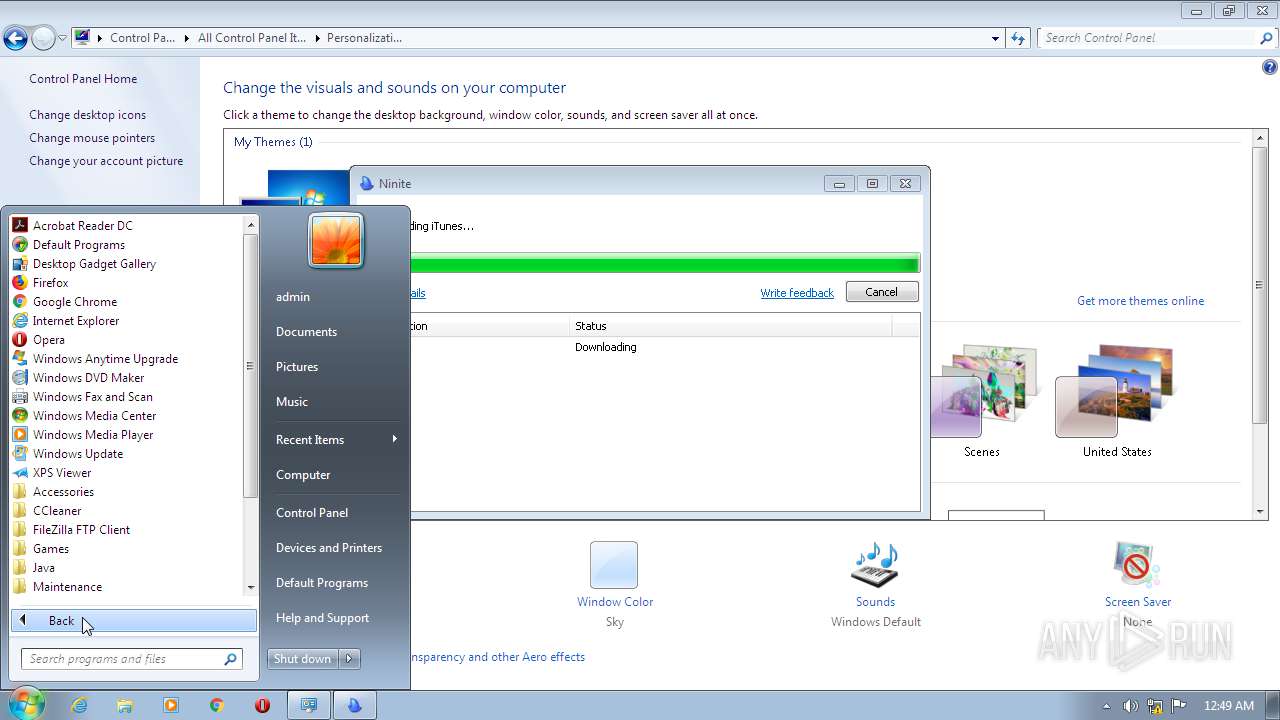Click the user account picture

[x=336, y=240]
